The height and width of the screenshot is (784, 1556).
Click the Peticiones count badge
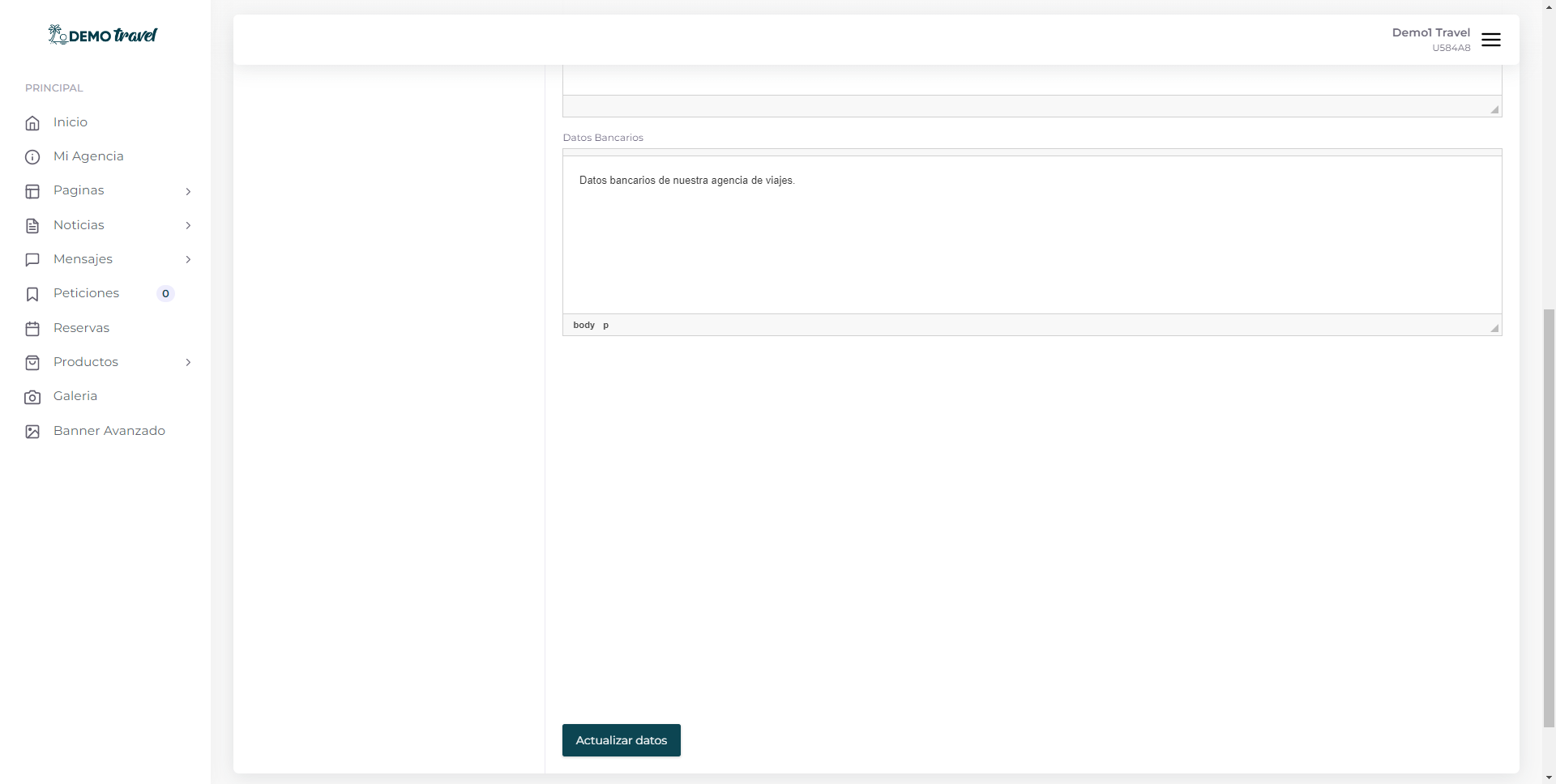[165, 294]
